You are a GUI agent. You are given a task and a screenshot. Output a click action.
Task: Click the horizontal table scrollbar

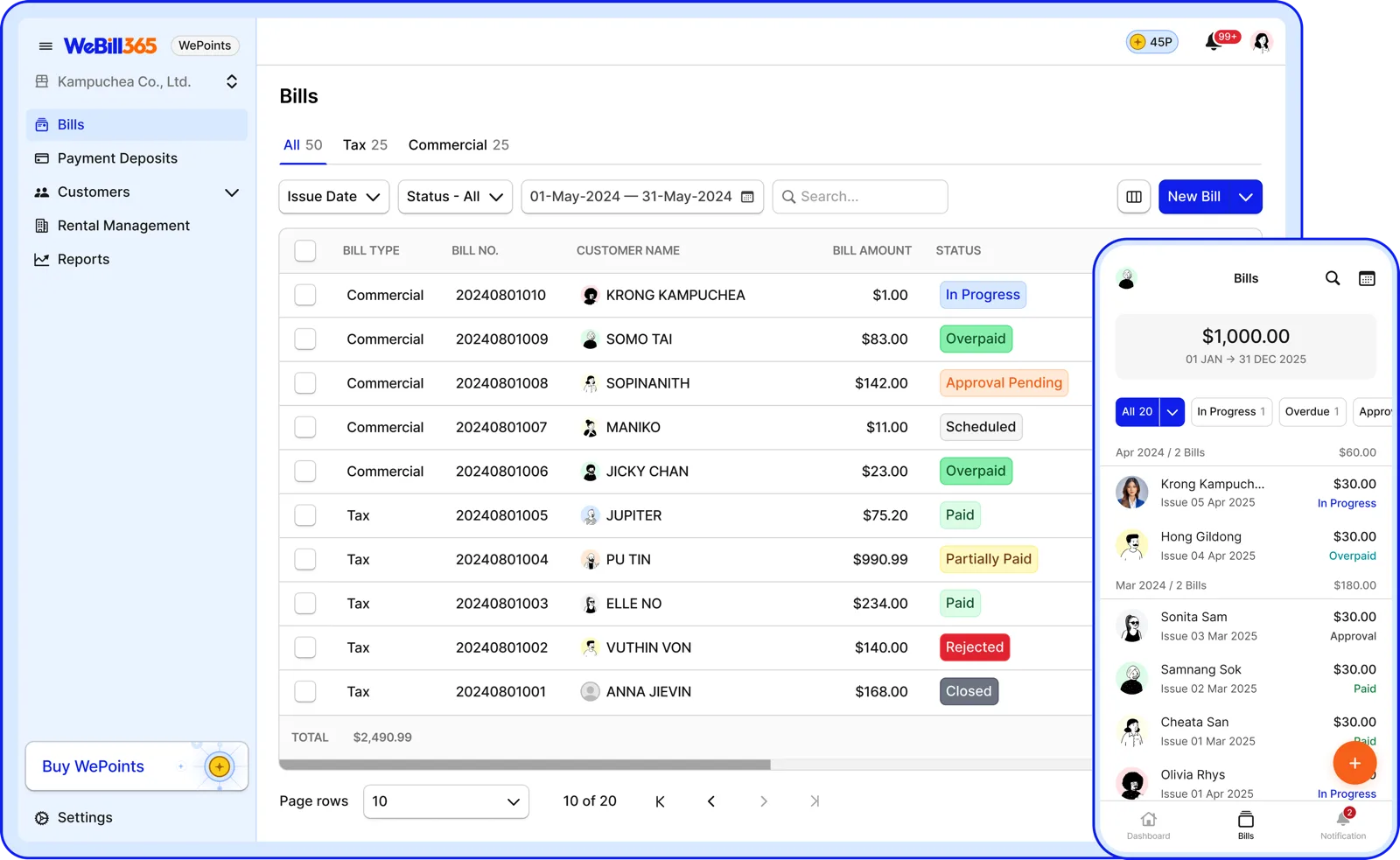click(525, 765)
